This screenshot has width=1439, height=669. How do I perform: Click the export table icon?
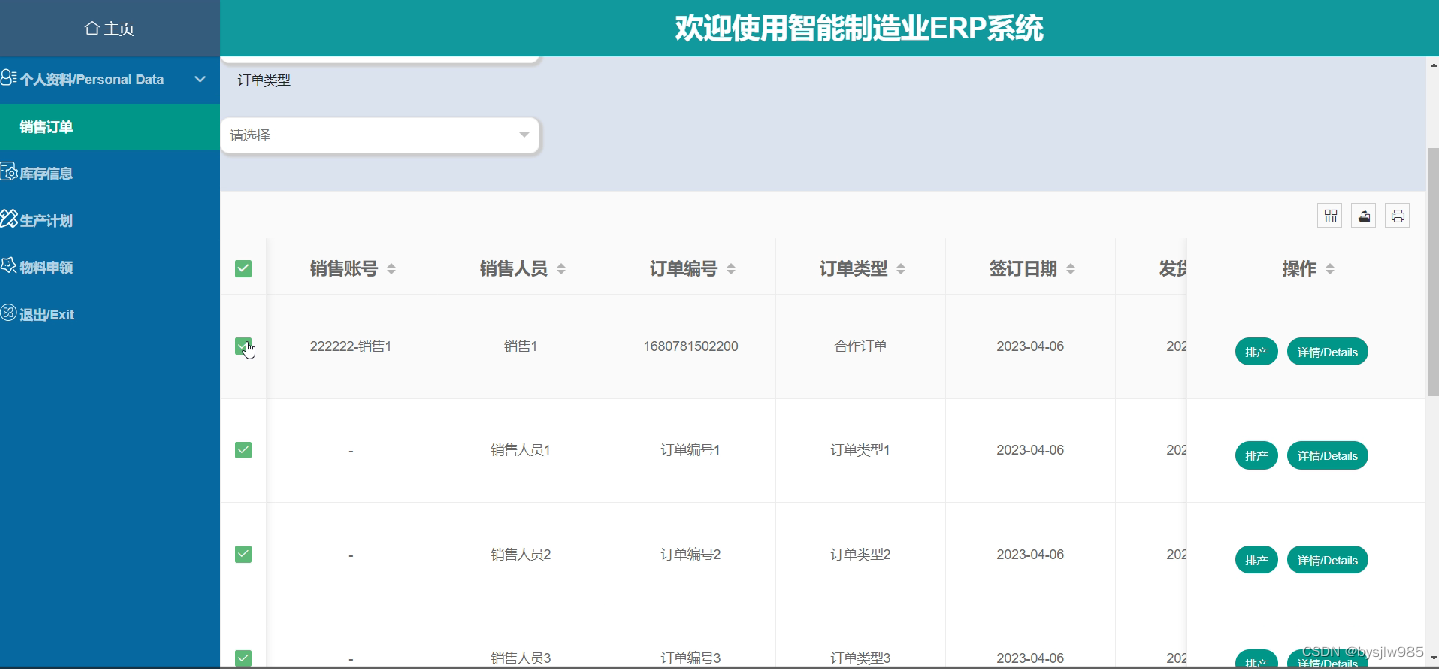(1364, 215)
